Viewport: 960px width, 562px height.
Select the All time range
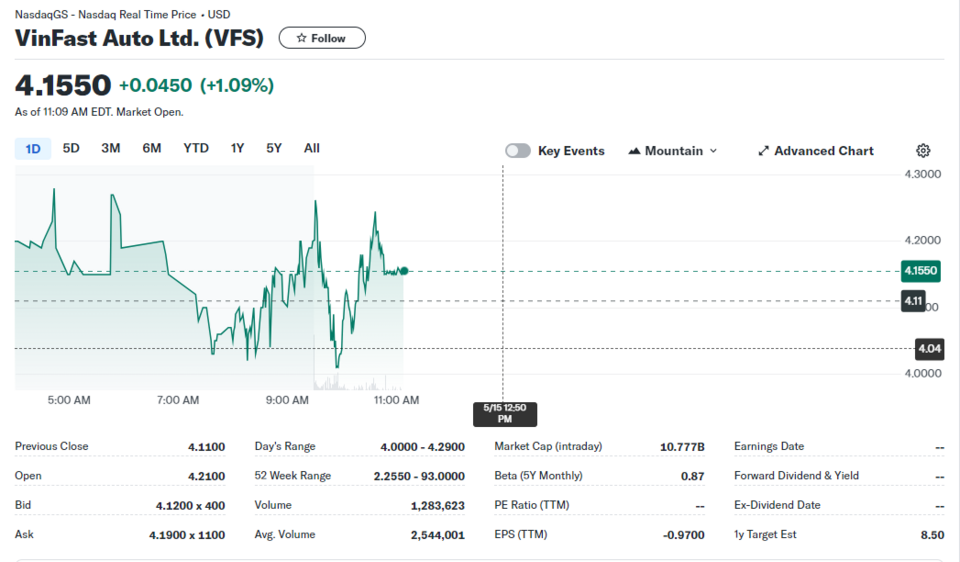point(312,148)
